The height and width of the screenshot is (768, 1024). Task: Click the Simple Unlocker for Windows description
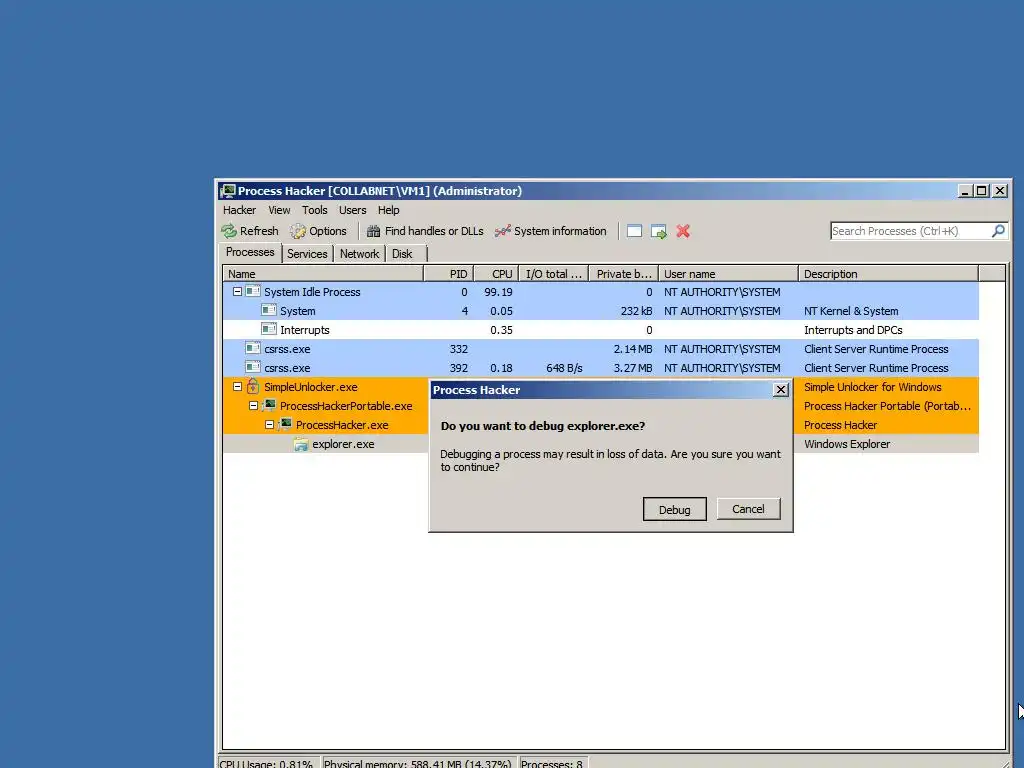coord(872,387)
